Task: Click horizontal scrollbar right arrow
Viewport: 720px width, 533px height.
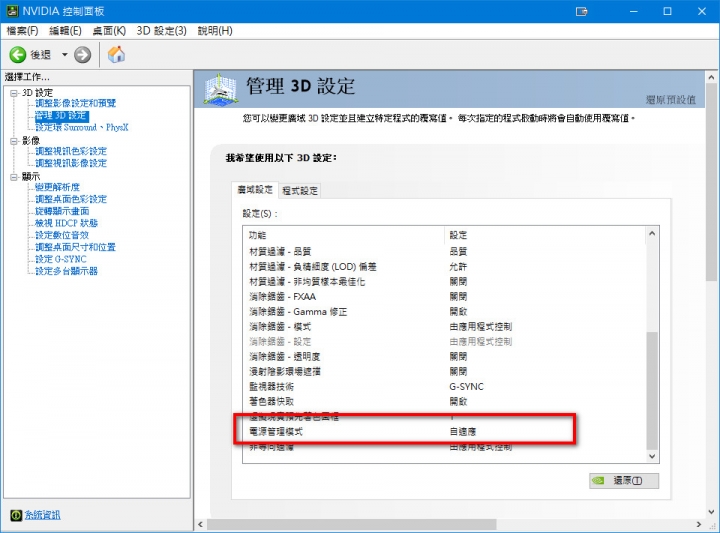Action: click(x=699, y=524)
